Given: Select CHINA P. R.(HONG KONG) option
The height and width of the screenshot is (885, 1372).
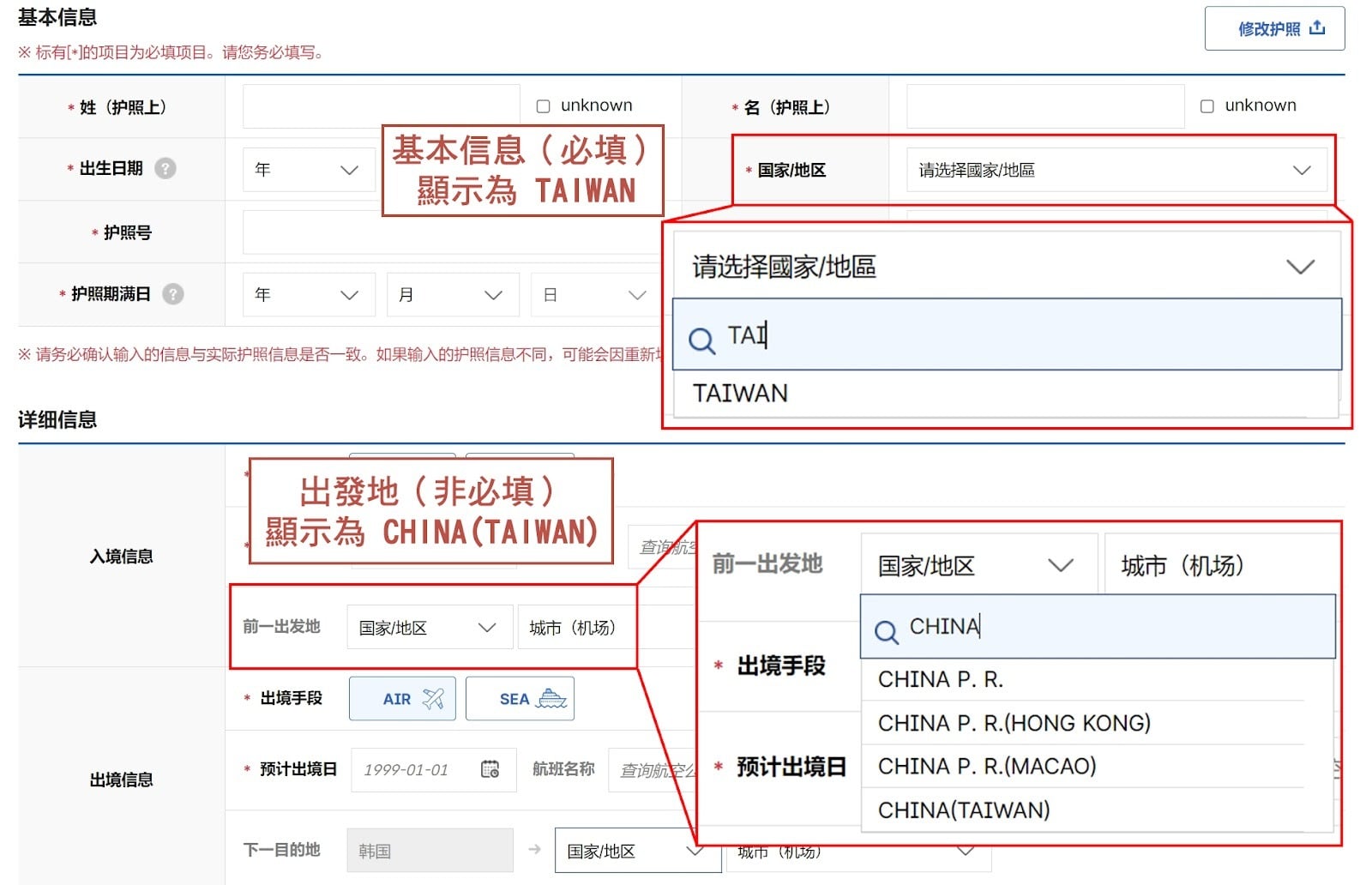Looking at the screenshot, I should 1014,723.
